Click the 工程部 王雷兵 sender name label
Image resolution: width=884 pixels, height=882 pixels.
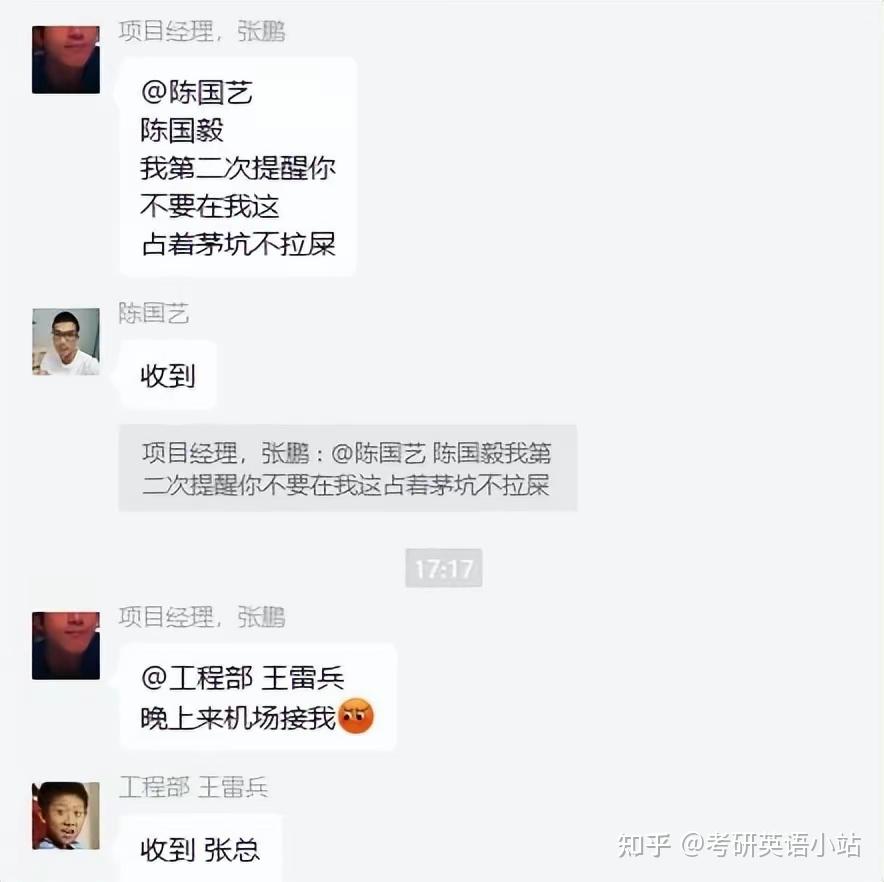(193, 787)
